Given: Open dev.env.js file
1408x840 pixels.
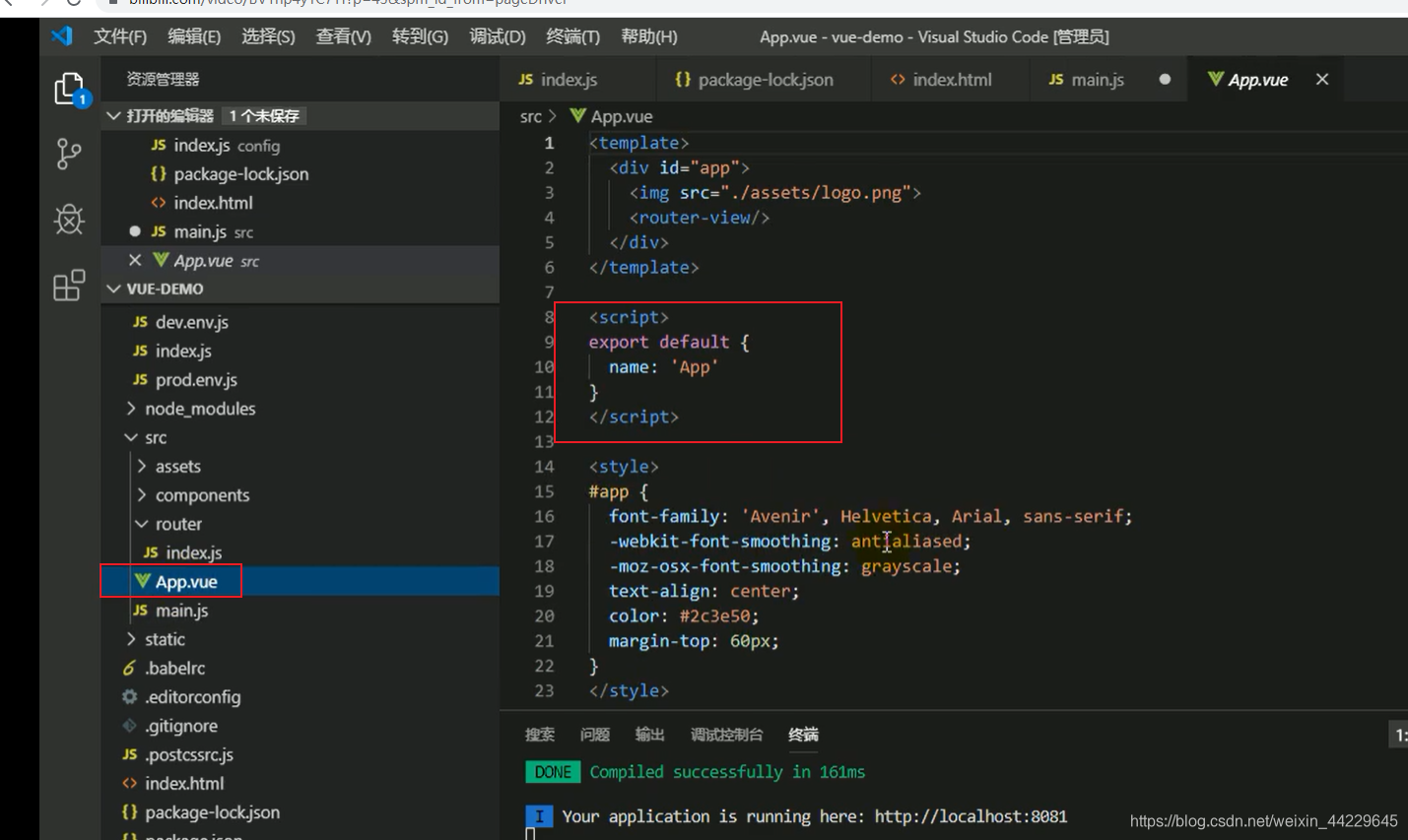Looking at the screenshot, I should pos(301,322).
